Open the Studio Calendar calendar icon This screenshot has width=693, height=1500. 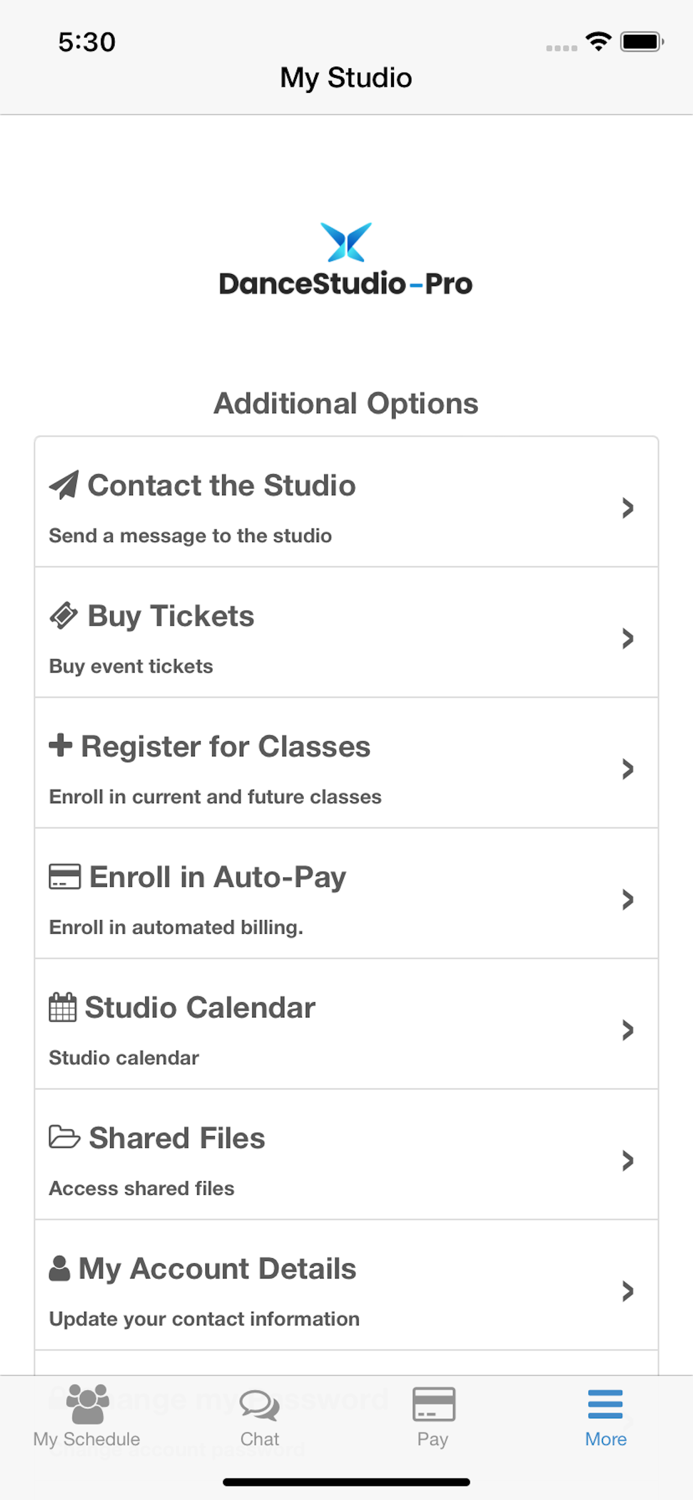pos(62,1007)
